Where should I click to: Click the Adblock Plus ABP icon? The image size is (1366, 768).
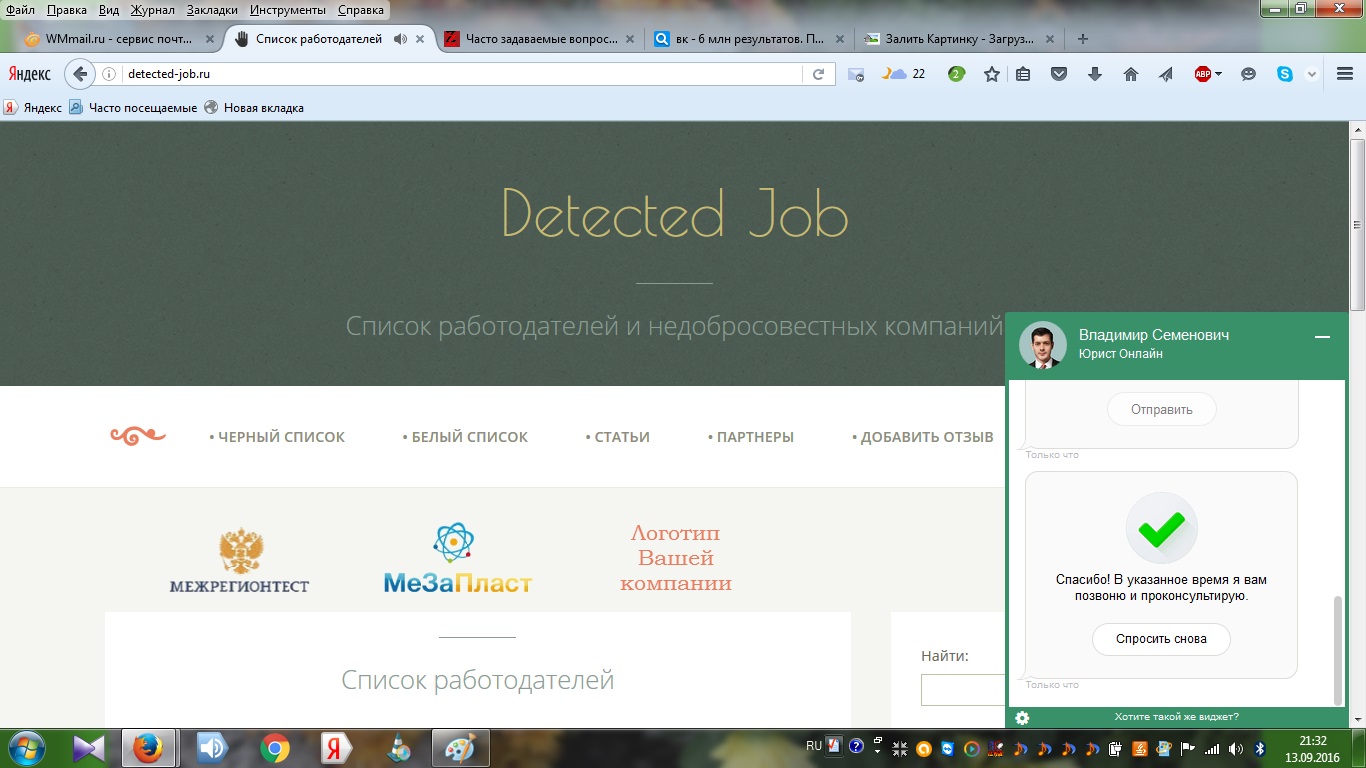click(1202, 74)
